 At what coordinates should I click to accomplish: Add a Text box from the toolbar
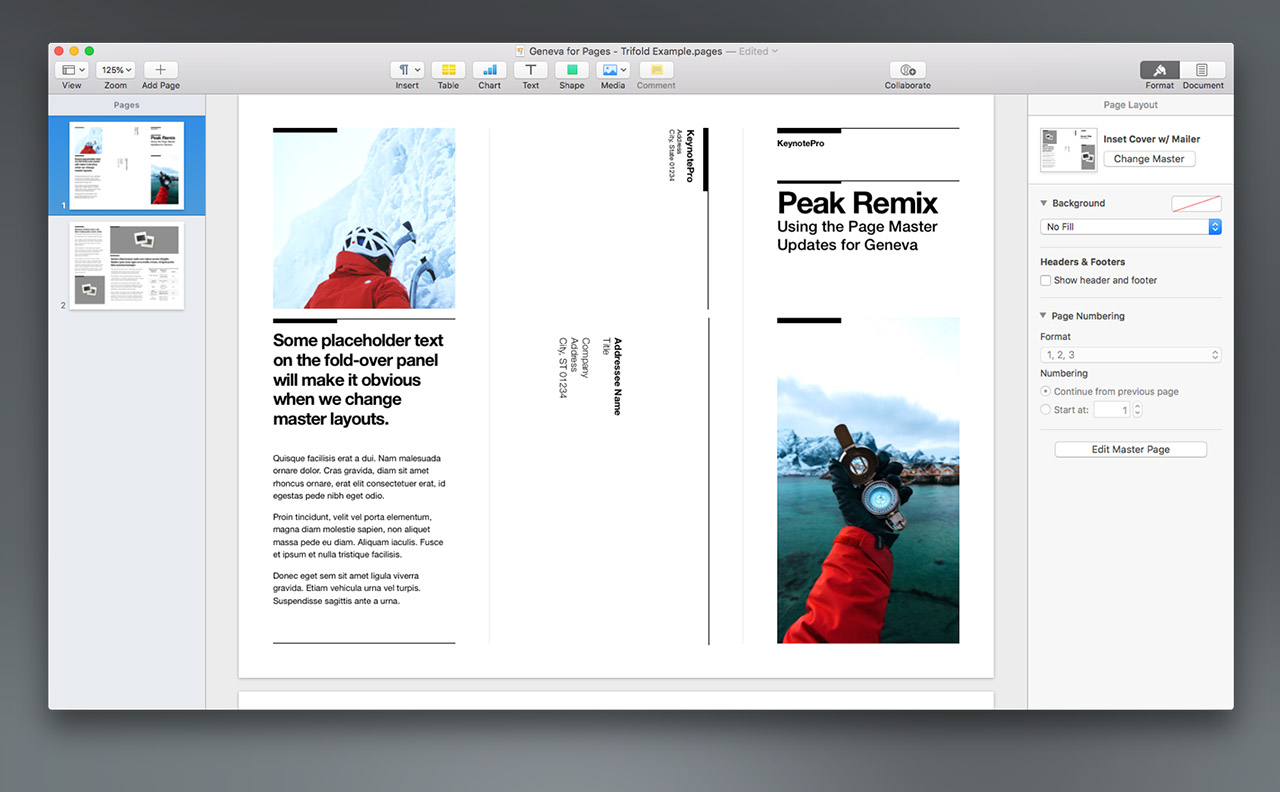pyautogui.click(x=530, y=70)
